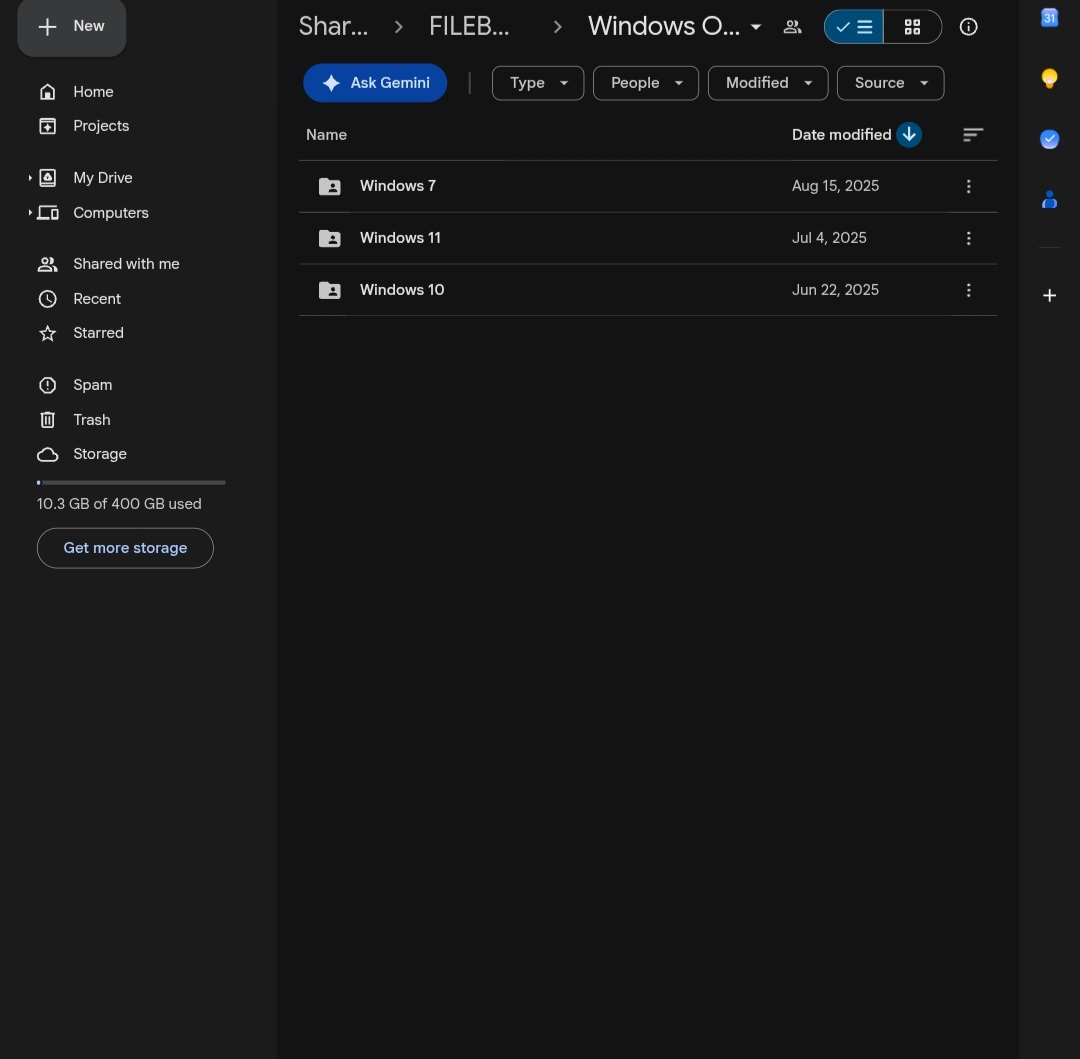This screenshot has width=1080, height=1059.
Task: Select the Windows 11 folder
Action: coord(648,238)
